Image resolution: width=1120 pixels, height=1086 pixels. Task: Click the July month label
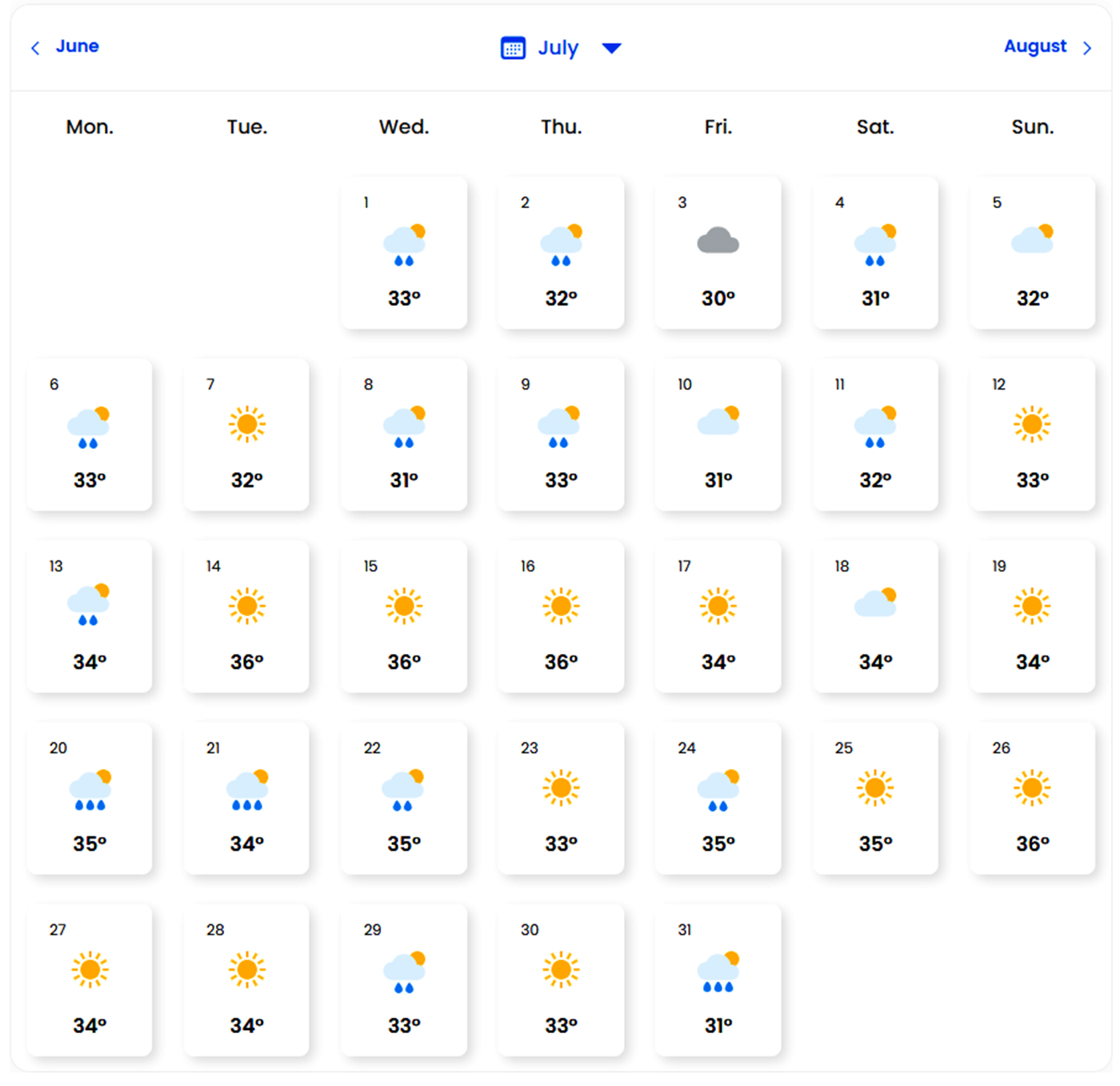click(x=558, y=48)
